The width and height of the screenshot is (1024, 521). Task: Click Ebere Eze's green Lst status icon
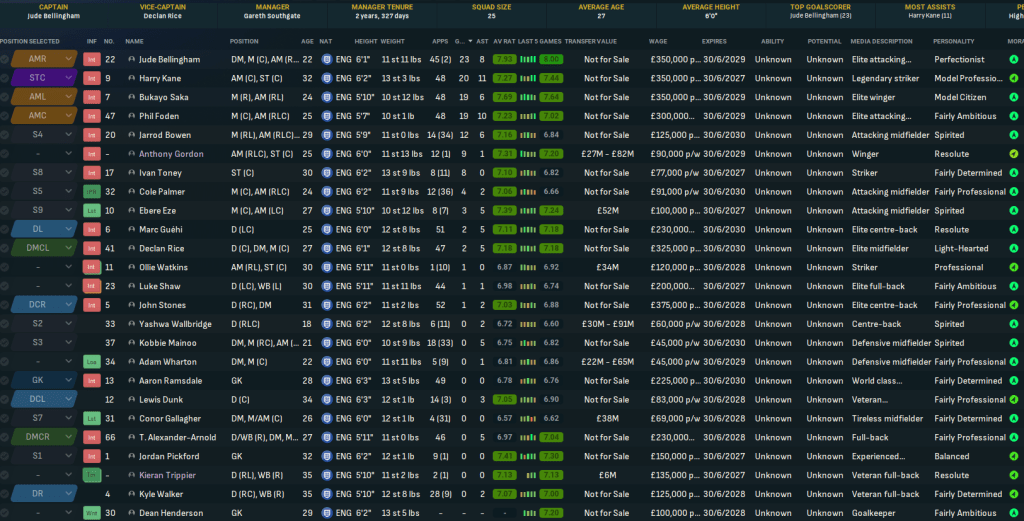click(92, 211)
